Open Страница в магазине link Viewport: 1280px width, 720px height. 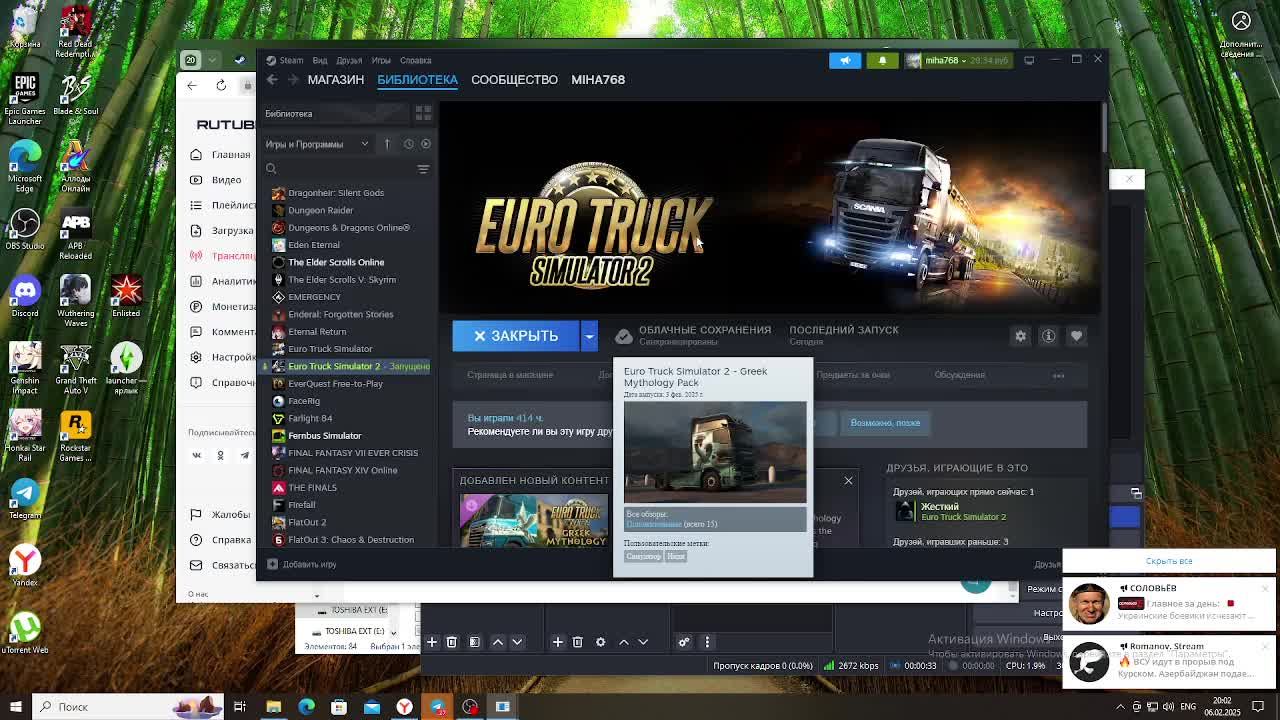tap(510, 375)
